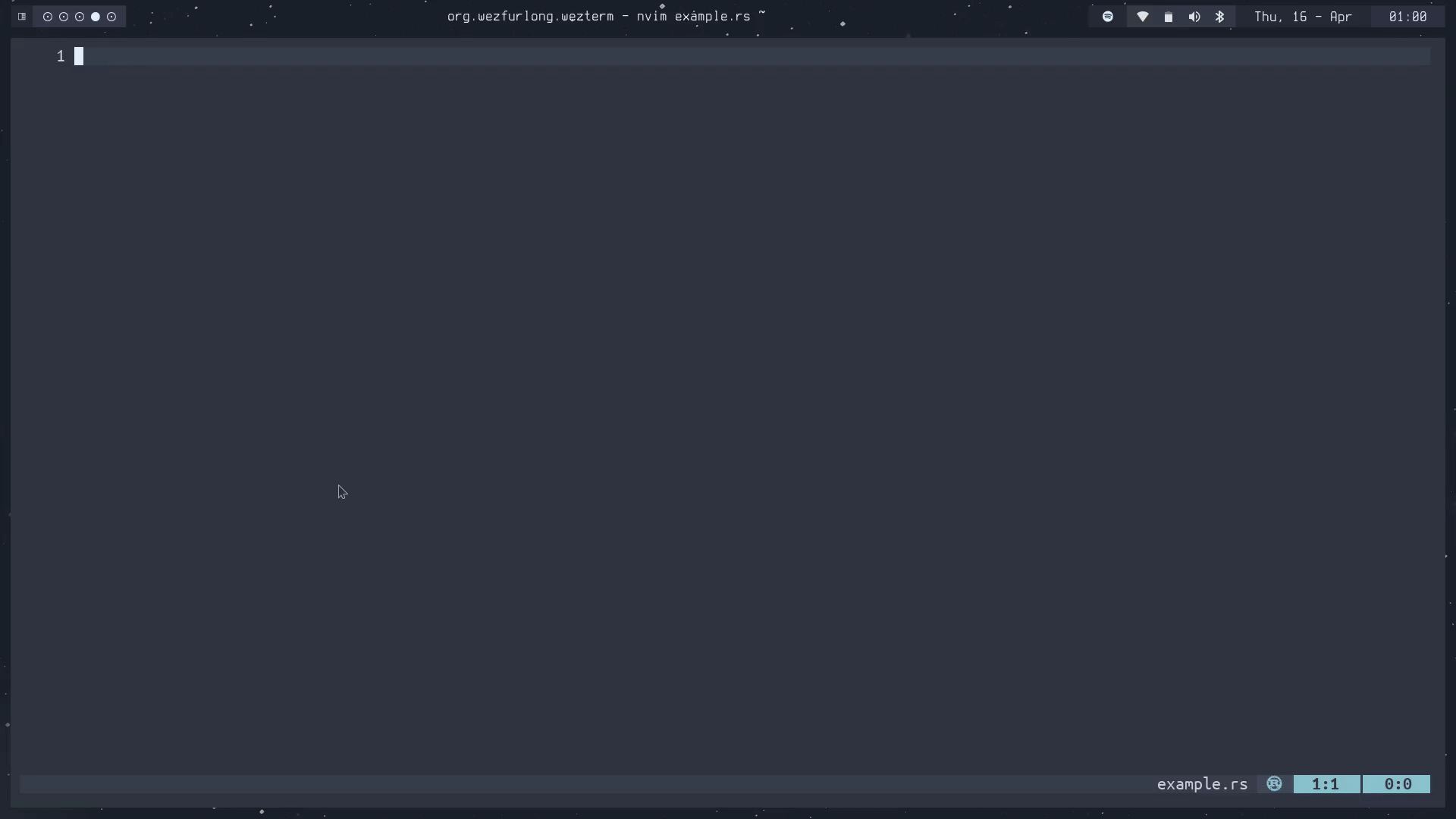Switch to the first workspace indicator
The height and width of the screenshot is (819, 1456).
coord(48,17)
